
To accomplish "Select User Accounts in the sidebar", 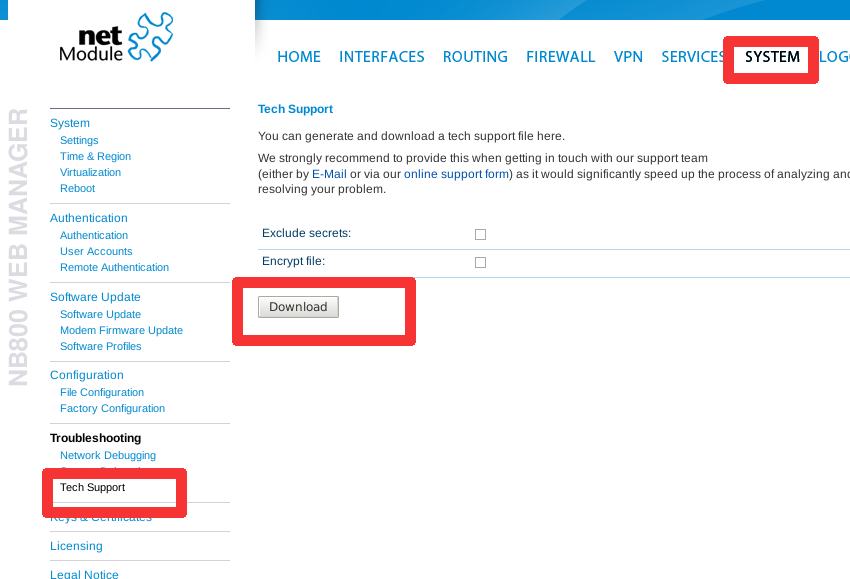I will (96, 251).
